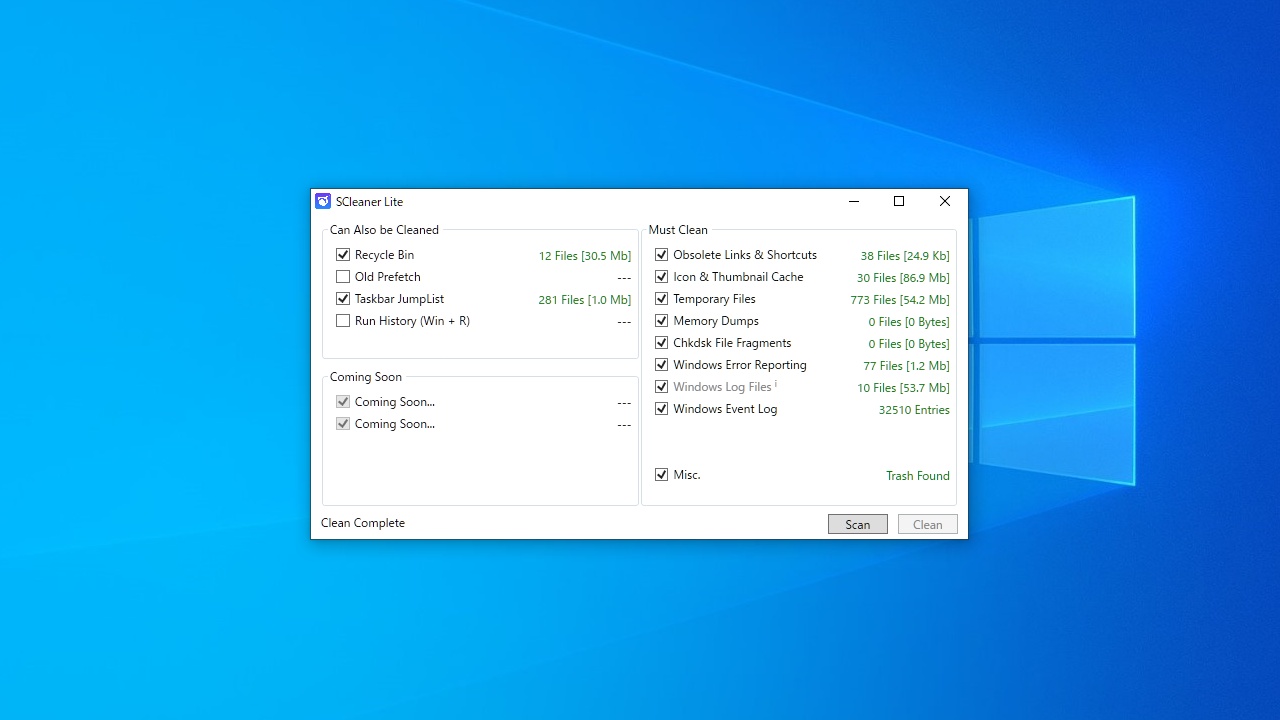
Task: Click the 'SCleaner Lite' window title text
Action: click(x=369, y=202)
